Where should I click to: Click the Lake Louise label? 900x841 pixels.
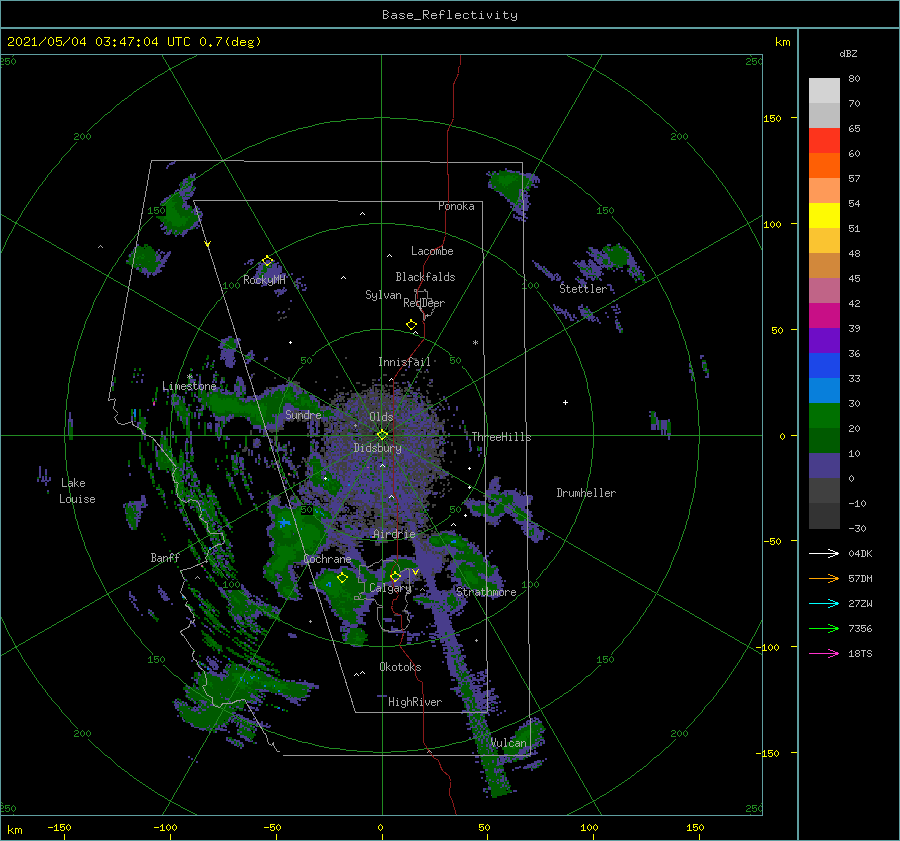[x=77, y=491]
